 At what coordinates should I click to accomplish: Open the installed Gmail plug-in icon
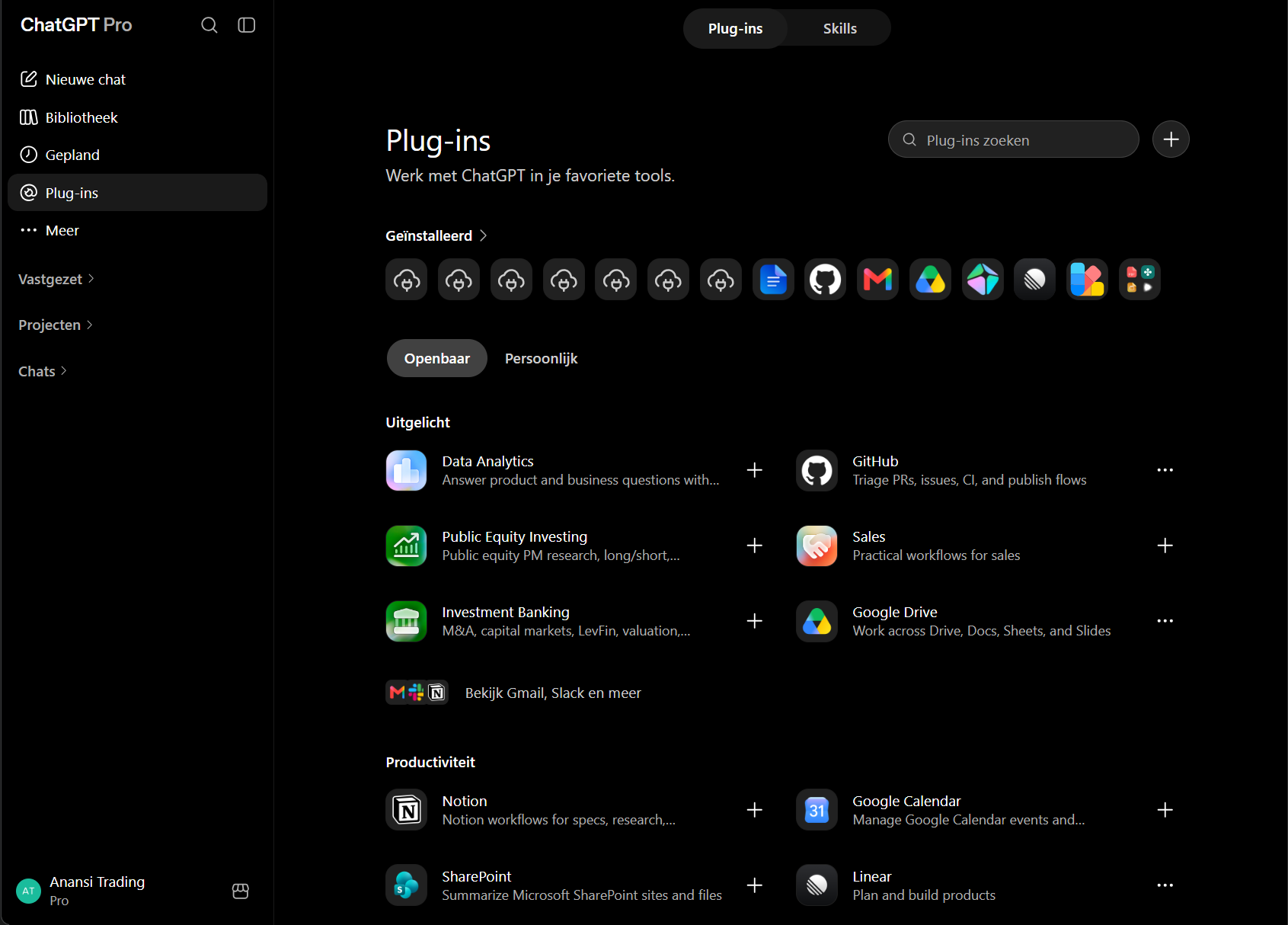(878, 279)
